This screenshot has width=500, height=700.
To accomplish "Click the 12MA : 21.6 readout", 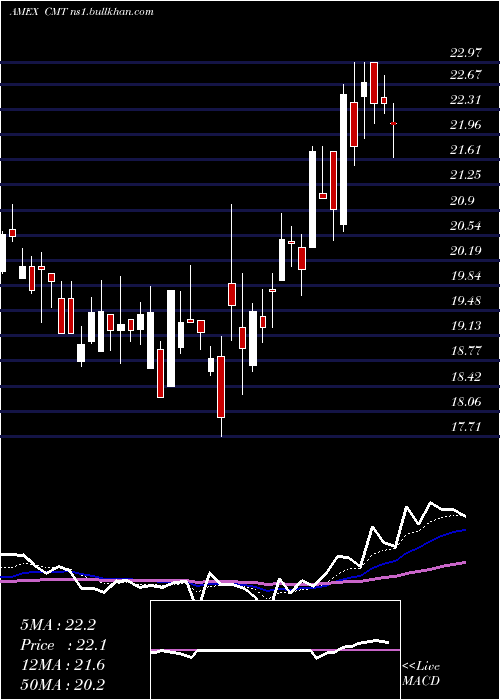I will (62, 665).
